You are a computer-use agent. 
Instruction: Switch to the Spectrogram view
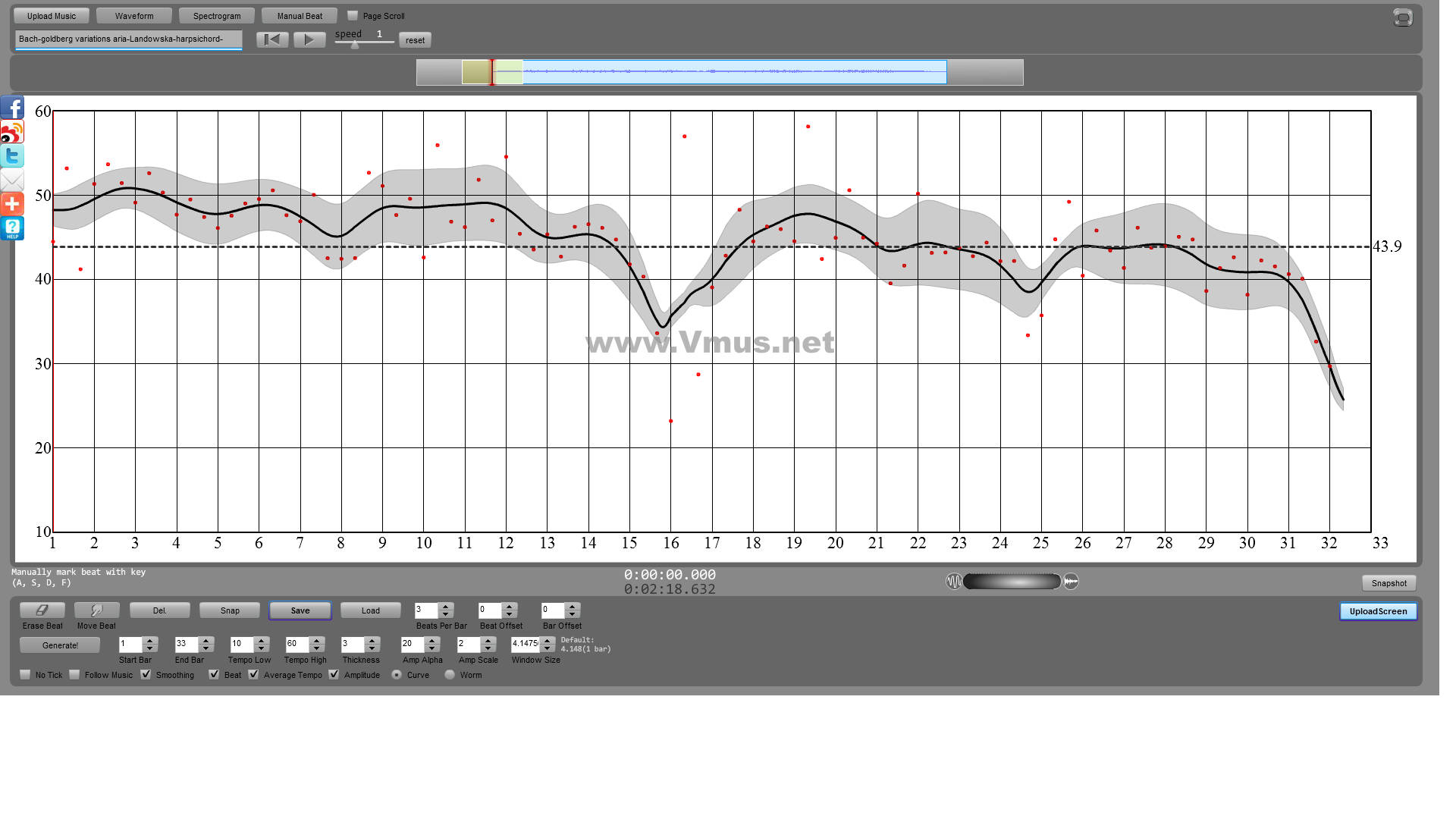[217, 16]
